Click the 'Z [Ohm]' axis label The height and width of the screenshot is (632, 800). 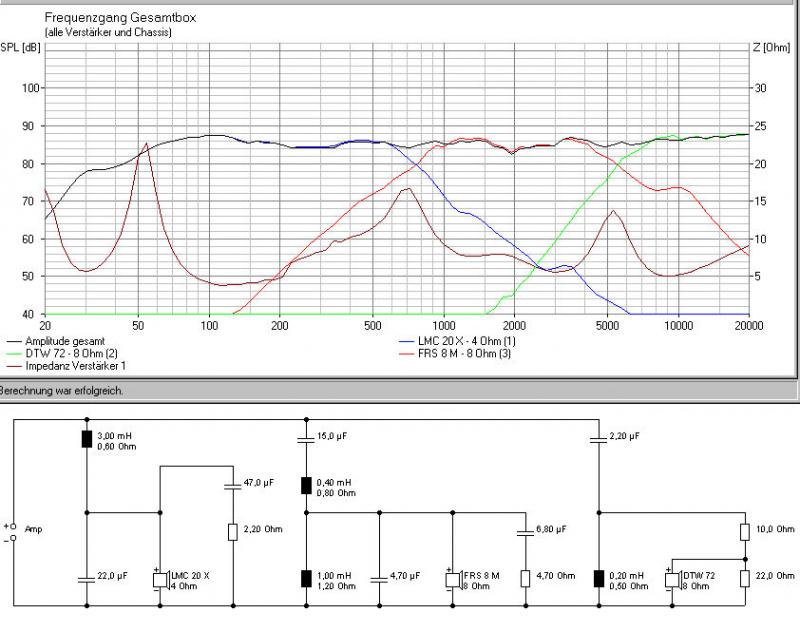[x=771, y=47]
